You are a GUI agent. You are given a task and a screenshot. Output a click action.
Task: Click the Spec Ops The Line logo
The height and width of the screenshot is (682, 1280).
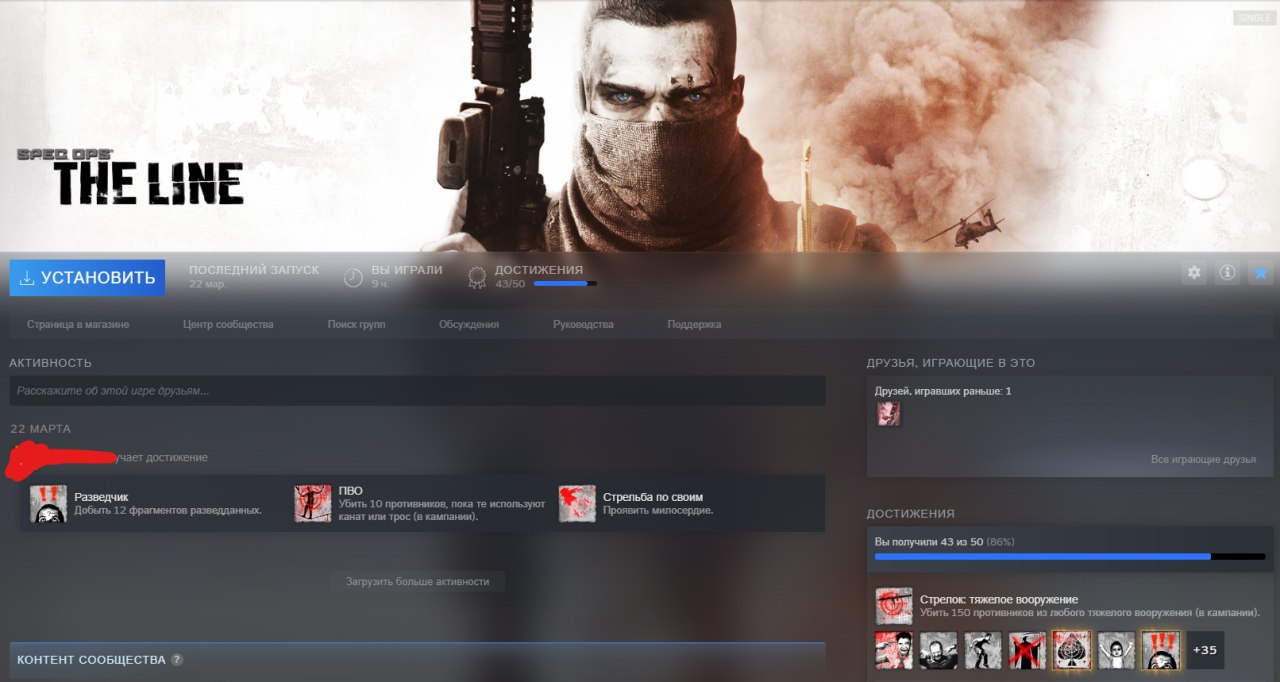[130, 177]
